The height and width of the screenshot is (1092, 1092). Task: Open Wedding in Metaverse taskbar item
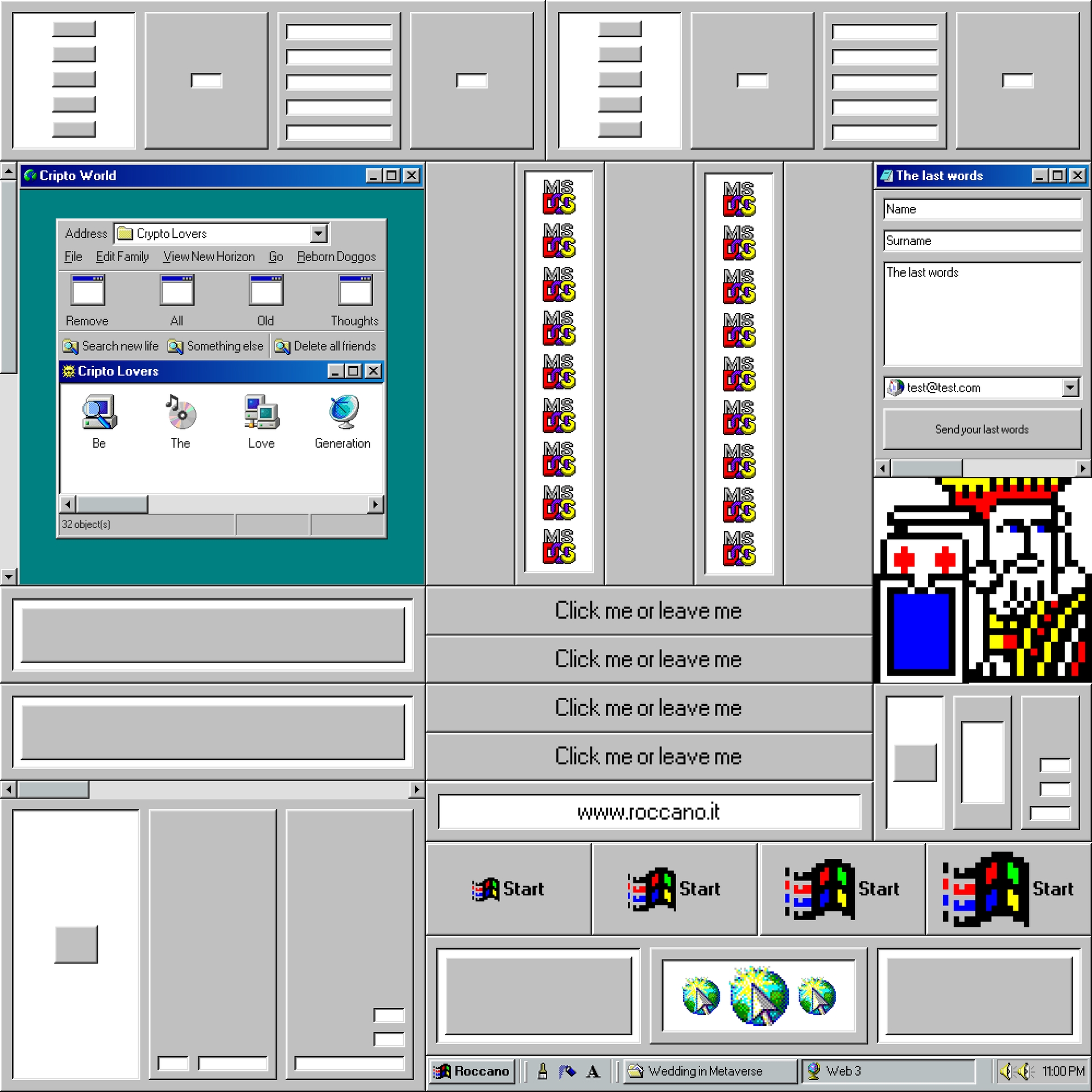click(x=710, y=1071)
